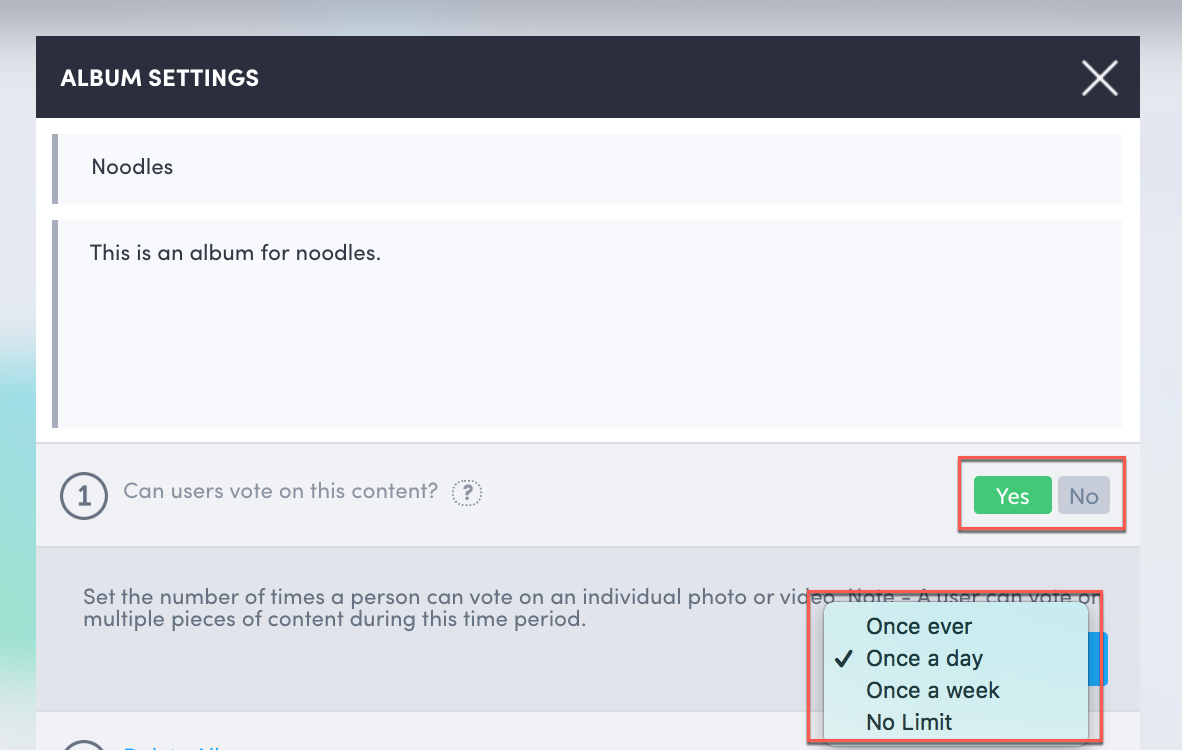Click the highlighted Yes/No voting control
The width and height of the screenshot is (1182, 750).
click(1042, 495)
